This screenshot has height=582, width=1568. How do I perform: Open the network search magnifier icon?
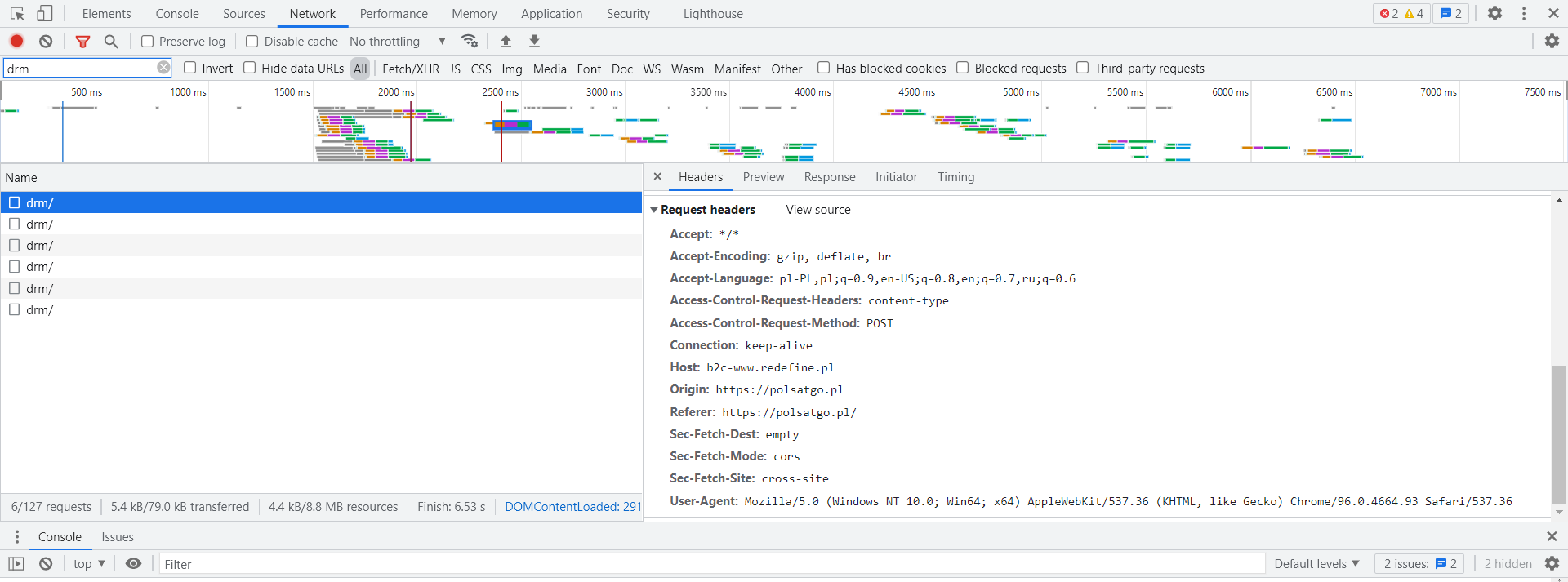tap(111, 41)
